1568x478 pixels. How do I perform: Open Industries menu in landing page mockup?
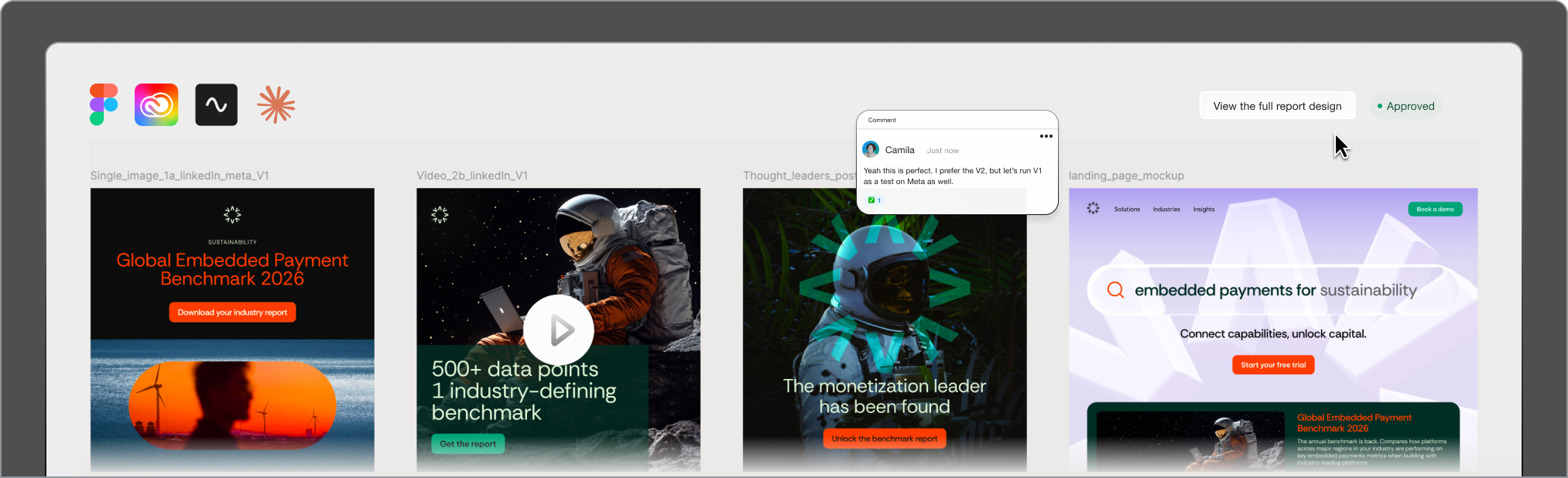tap(1166, 210)
